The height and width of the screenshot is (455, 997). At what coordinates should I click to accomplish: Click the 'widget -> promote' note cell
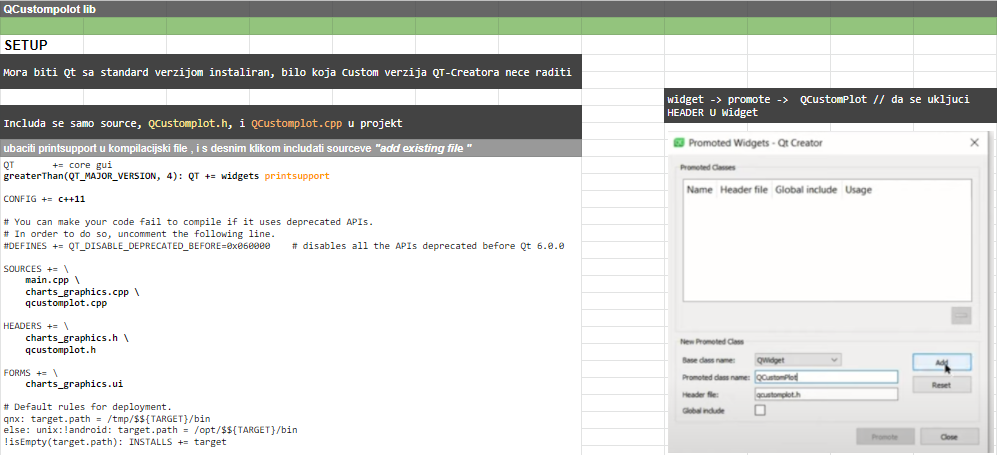(830, 106)
